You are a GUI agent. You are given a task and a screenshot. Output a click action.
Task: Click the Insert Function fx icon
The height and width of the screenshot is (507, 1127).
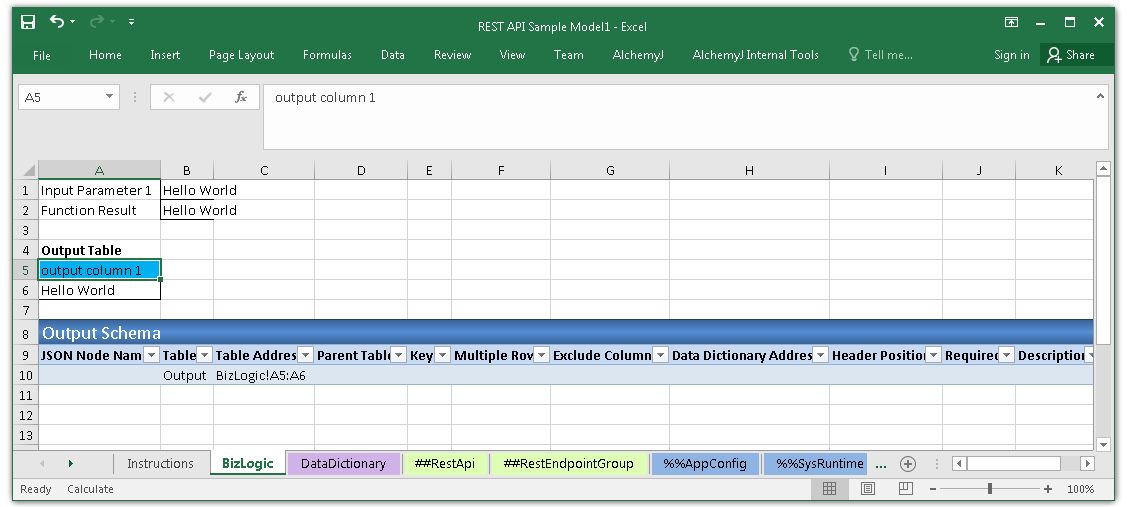[x=241, y=97]
